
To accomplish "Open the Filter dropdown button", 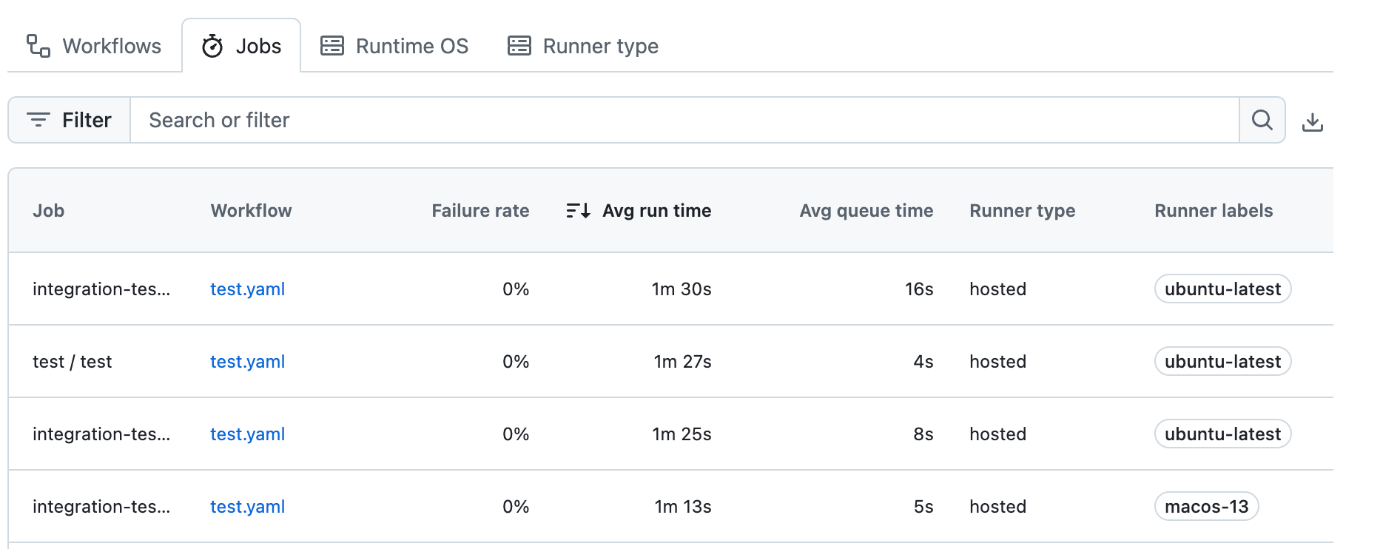I will pyautogui.click(x=70, y=120).
